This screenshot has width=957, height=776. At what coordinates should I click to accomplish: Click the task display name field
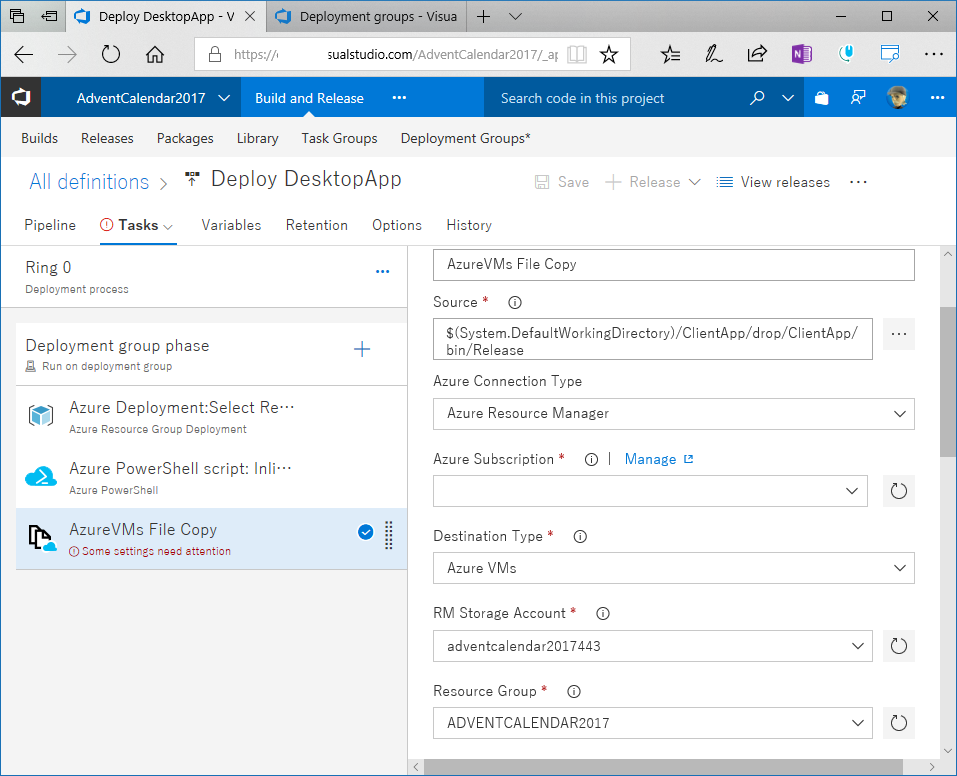[673, 264]
